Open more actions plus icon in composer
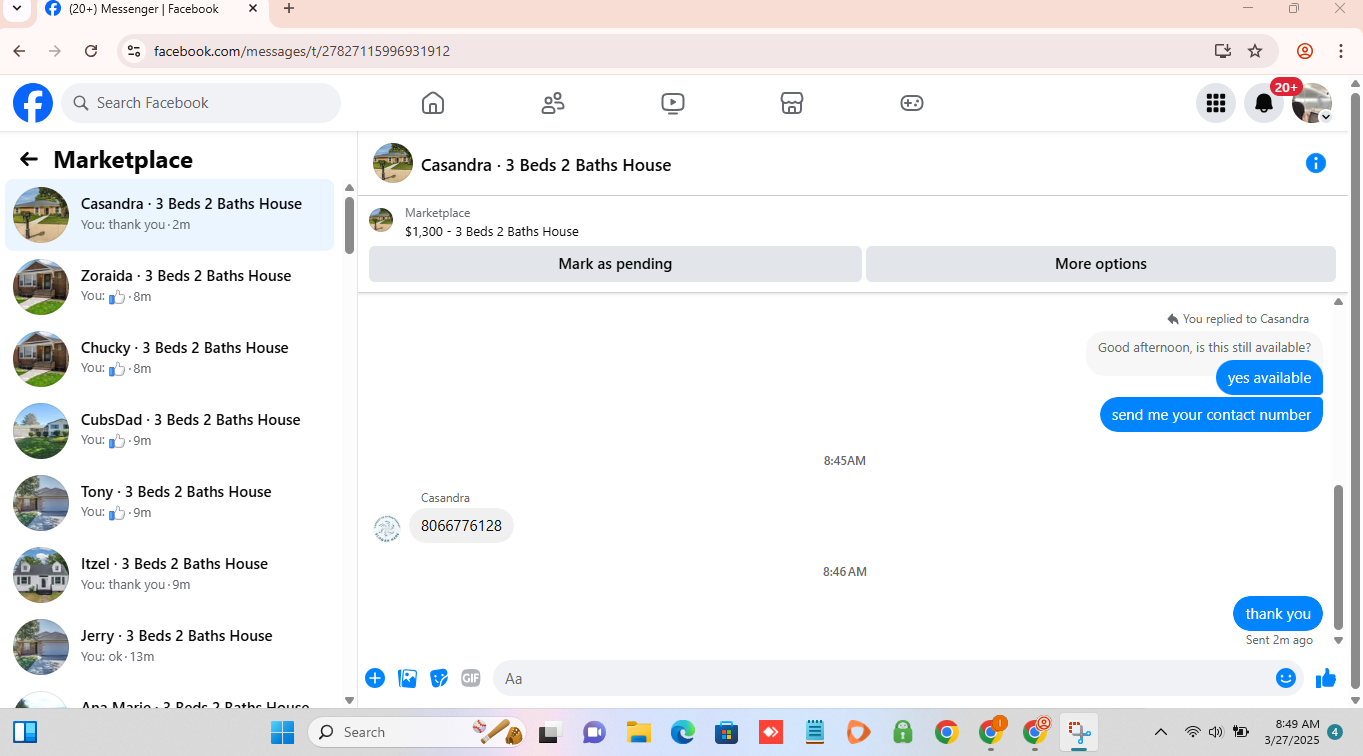The width and height of the screenshot is (1363, 756). (x=375, y=678)
